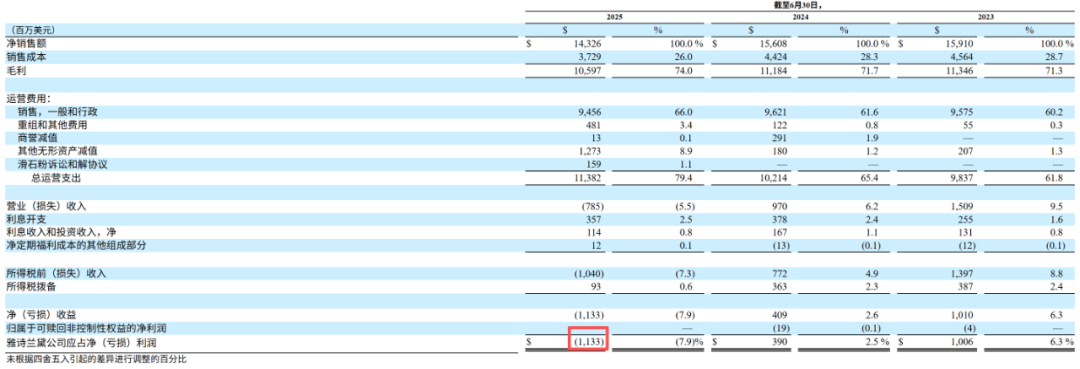
Task: Select 2023 net earnings value 1,010
Action: click(x=963, y=314)
